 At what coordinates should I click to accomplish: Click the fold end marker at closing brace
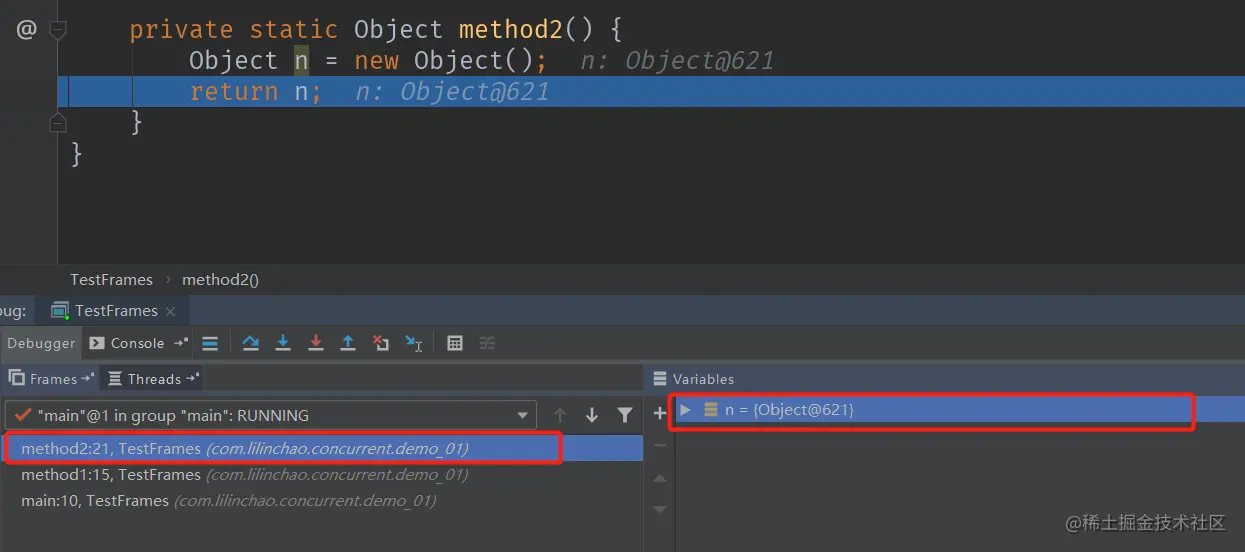tap(58, 122)
